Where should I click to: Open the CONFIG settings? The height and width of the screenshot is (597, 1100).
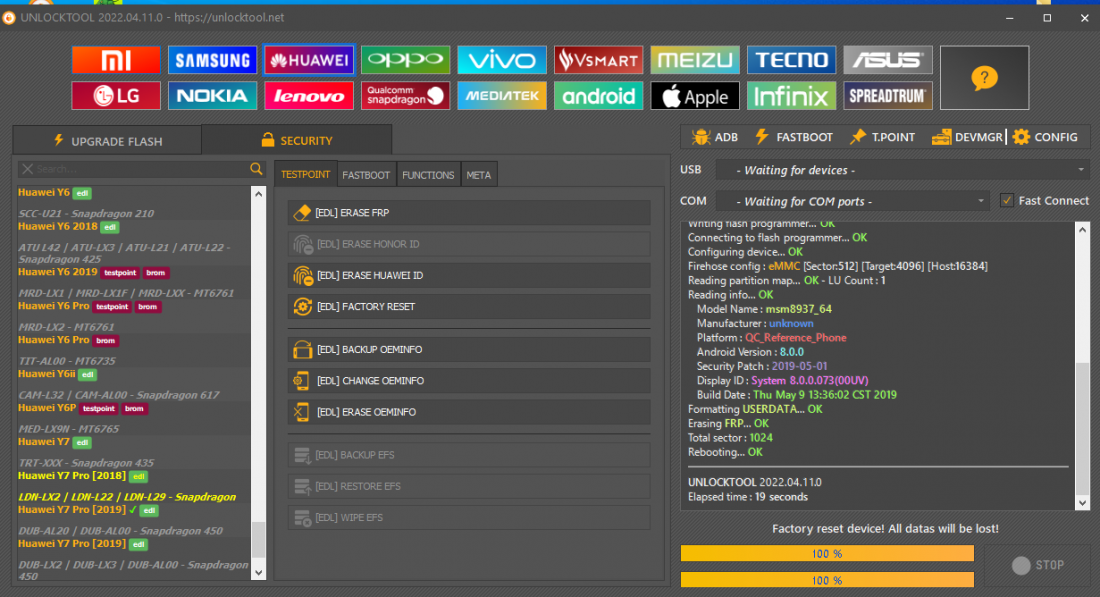1045,137
